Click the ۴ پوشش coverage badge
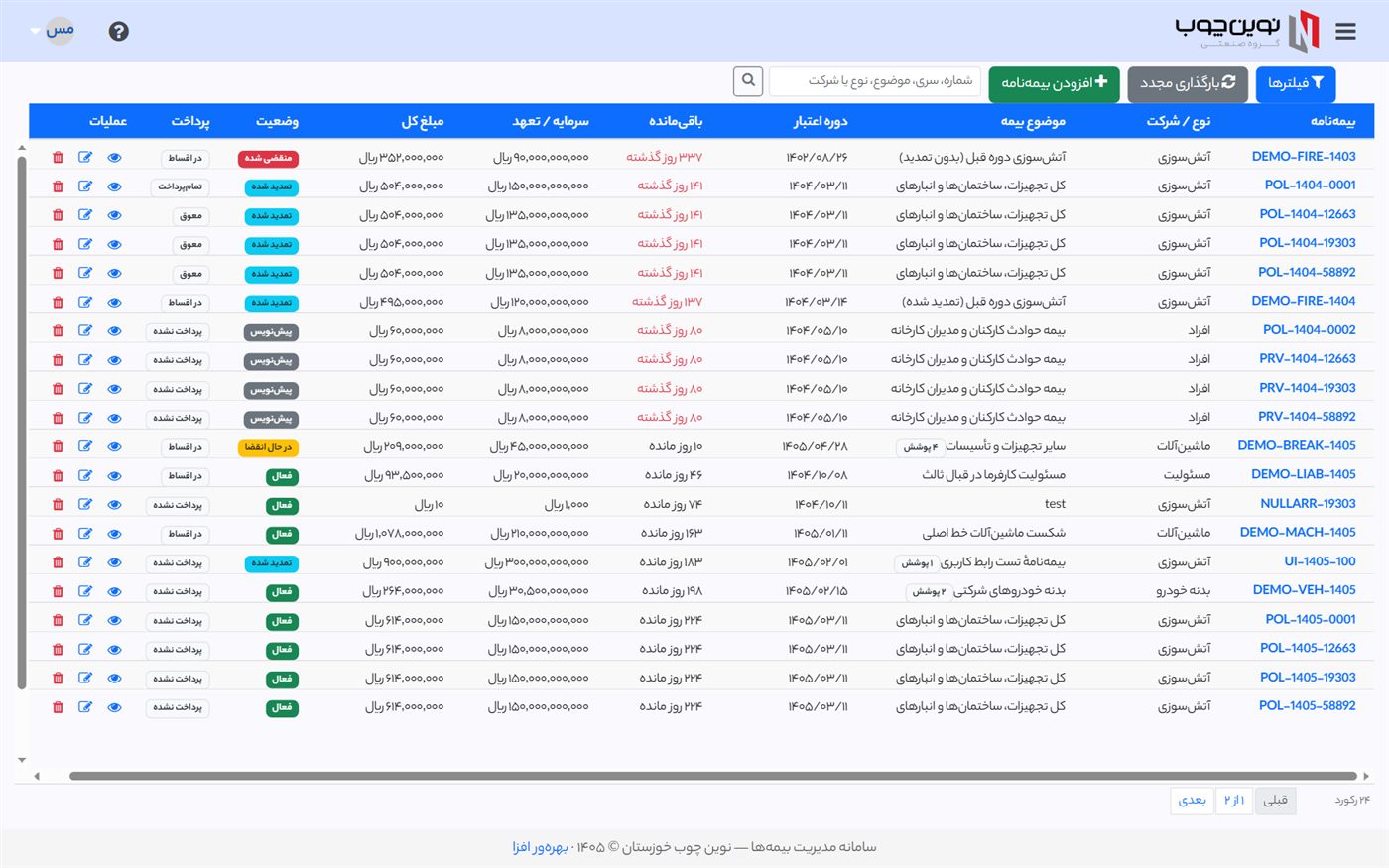This screenshot has width=1389, height=868. pyautogui.click(x=920, y=447)
